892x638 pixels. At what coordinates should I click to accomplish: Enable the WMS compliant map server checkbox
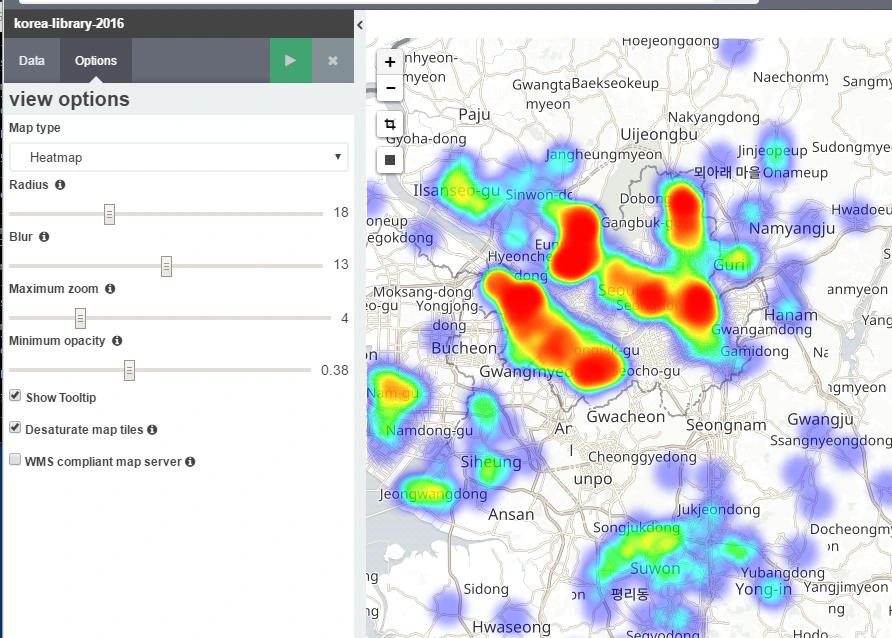(15, 459)
